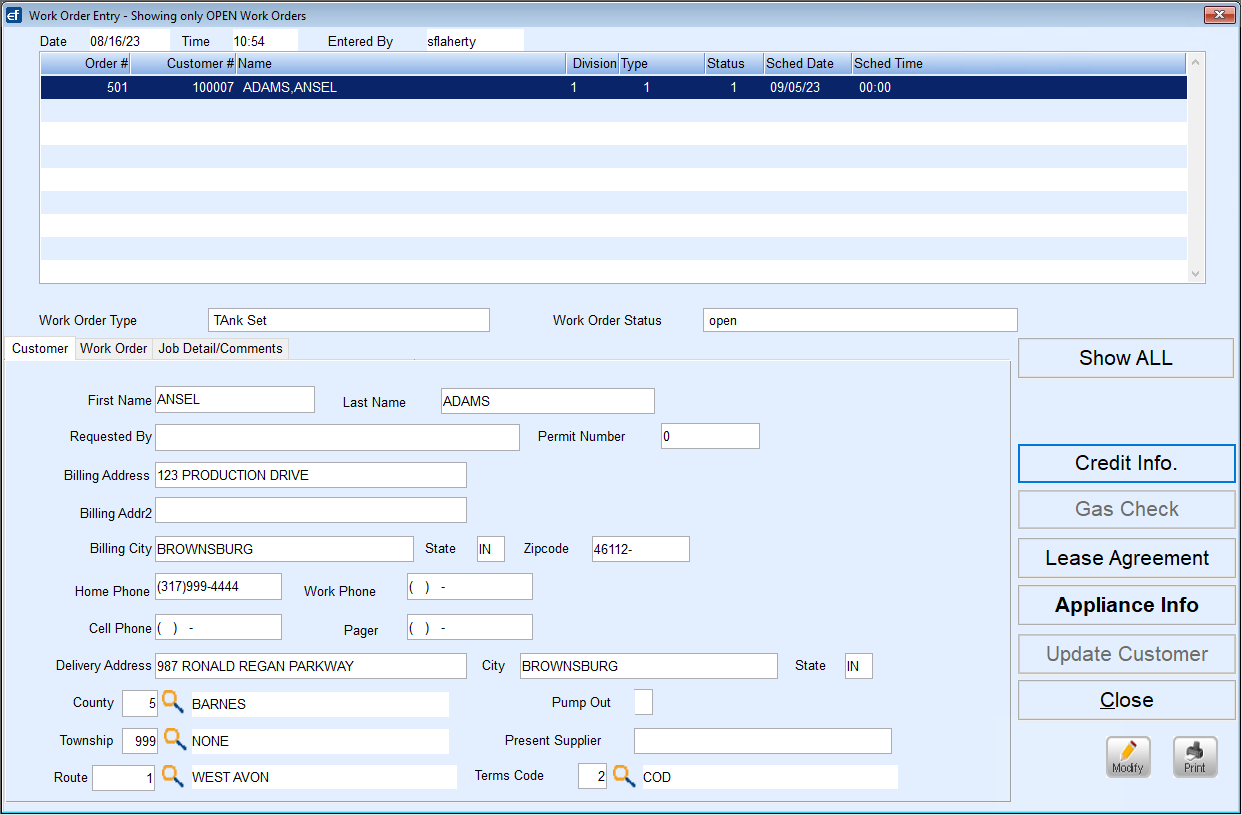Image resolution: width=1242 pixels, height=815 pixels.
Task: Sort by the Order # column header
Action: click(x=86, y=63)
